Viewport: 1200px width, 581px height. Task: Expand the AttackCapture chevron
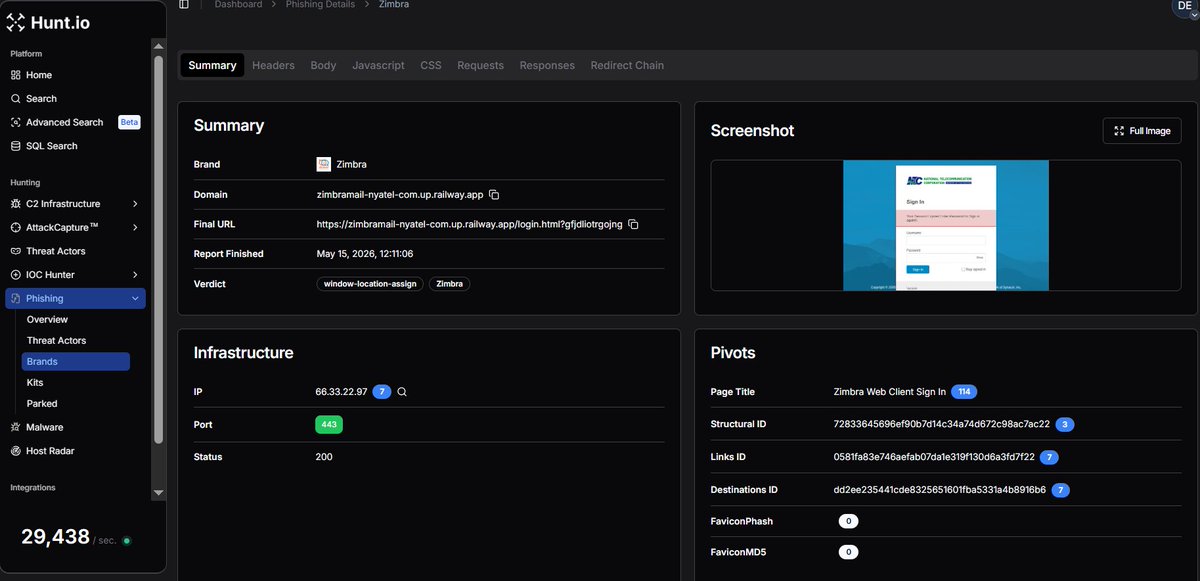135,227
